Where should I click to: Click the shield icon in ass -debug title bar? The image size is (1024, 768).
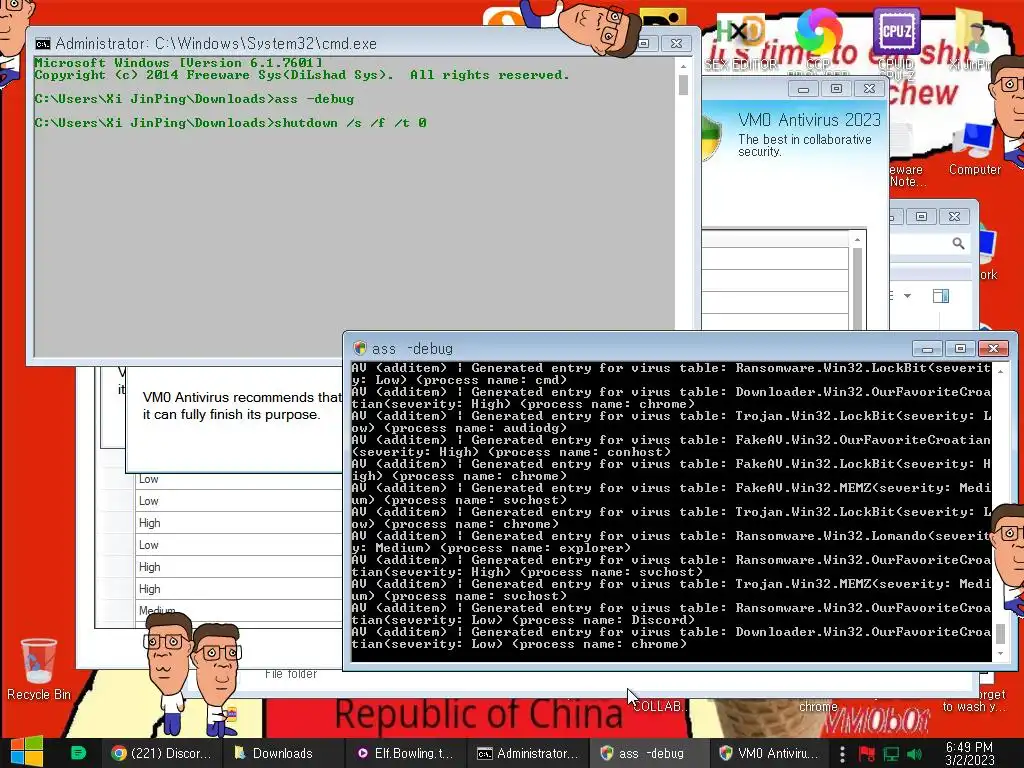[x=359, y=348]
